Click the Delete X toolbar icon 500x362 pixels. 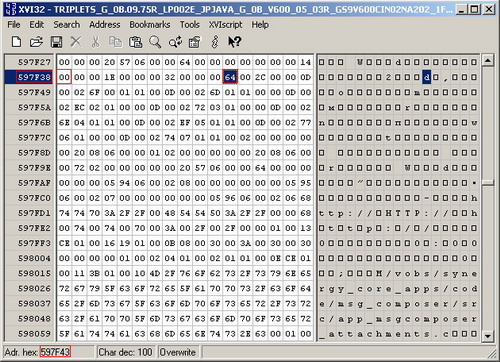(76, 42)
